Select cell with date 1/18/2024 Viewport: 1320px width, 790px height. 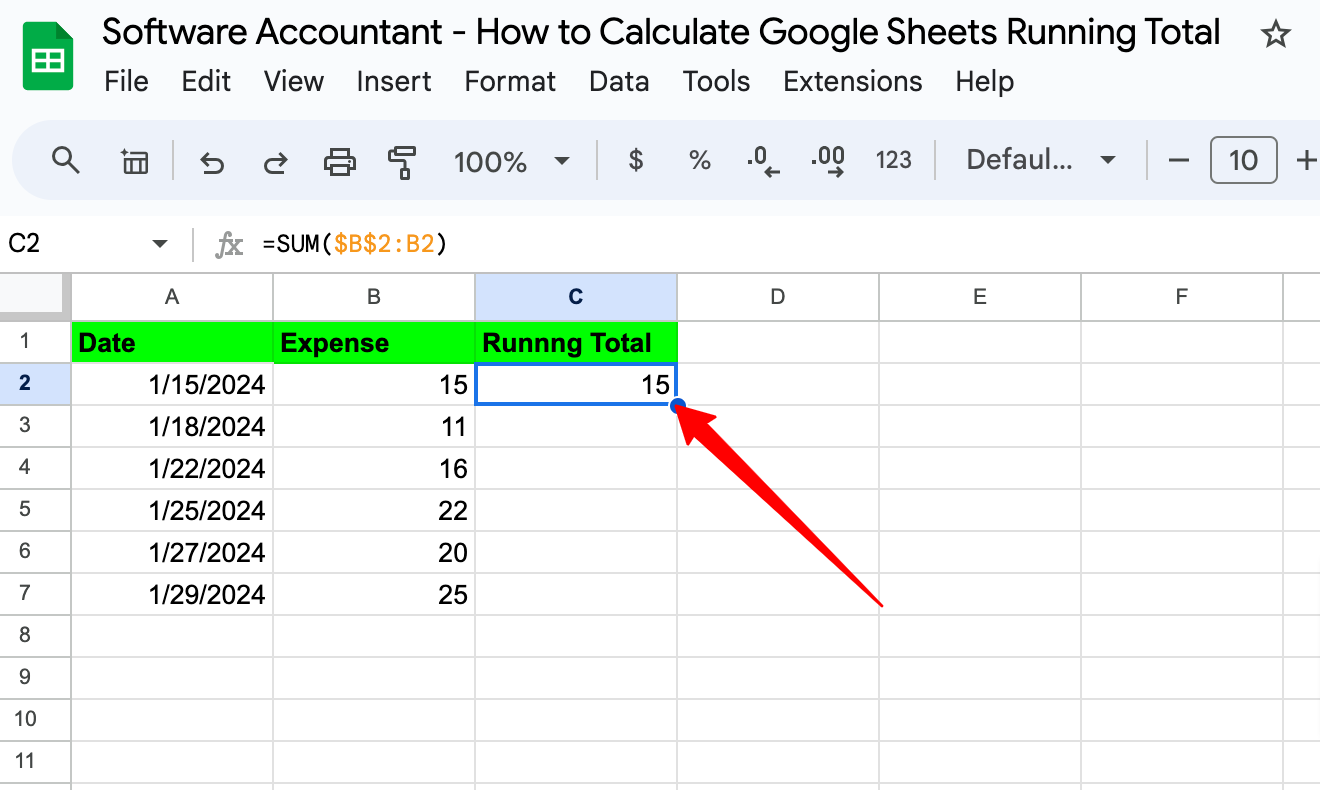point(172,426)
